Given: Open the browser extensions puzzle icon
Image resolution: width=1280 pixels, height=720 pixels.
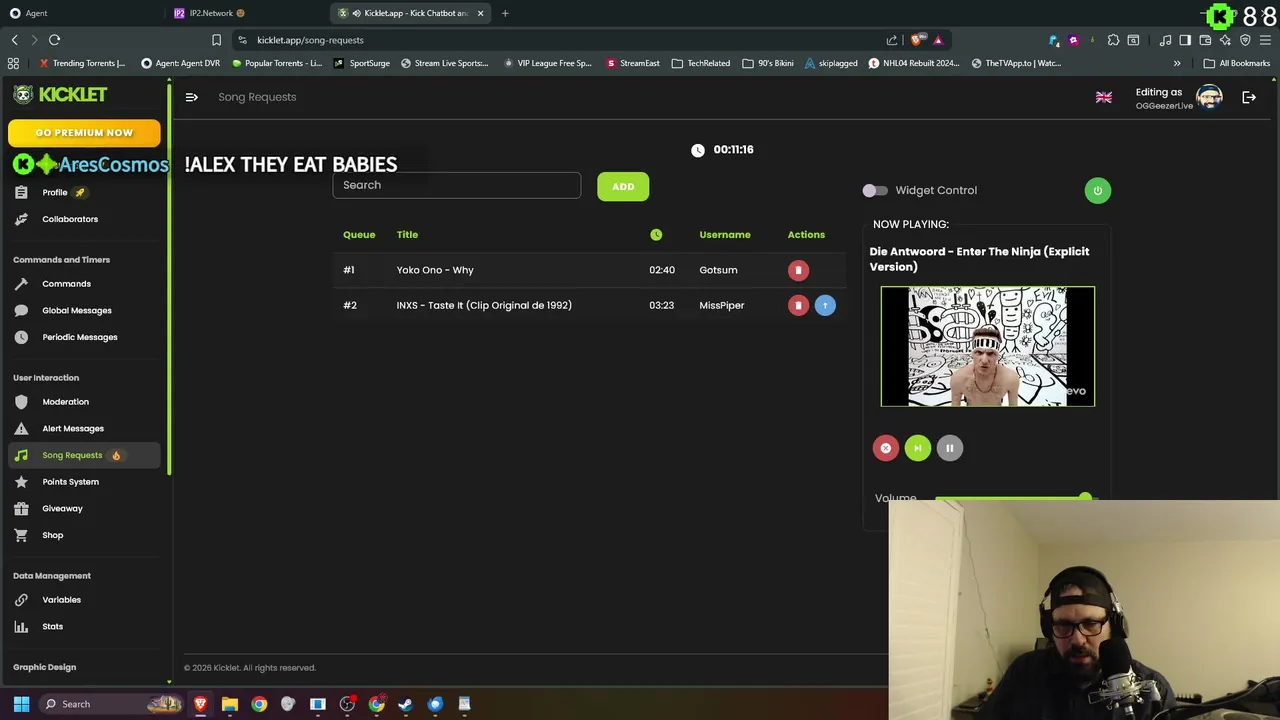Looking at the screenshot, I should pyautogui.click(x=1113, y=40).
